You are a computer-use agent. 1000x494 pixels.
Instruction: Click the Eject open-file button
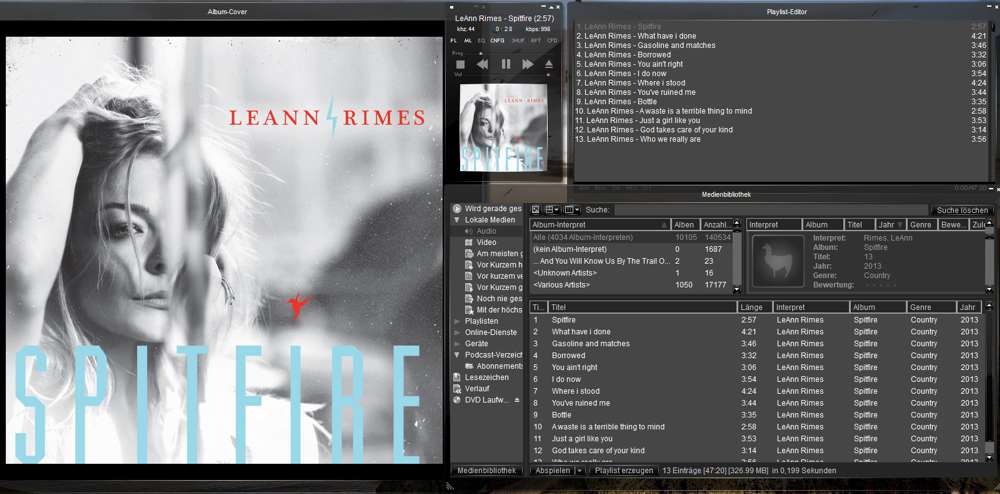[548, 64]
